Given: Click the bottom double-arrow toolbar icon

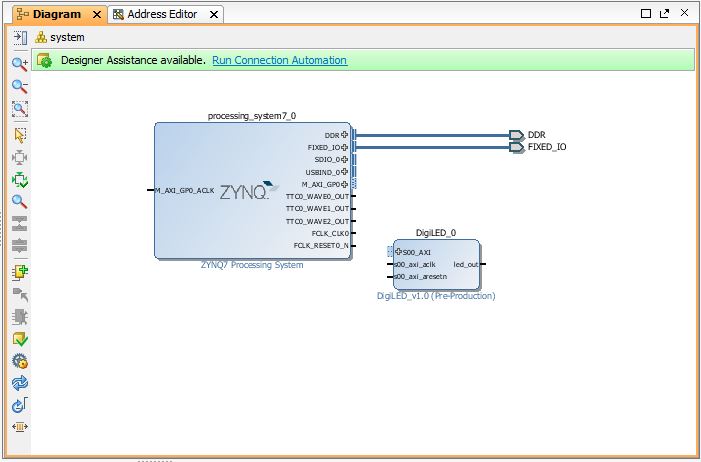Looking at the screenshot, I should tap(20, 427).
